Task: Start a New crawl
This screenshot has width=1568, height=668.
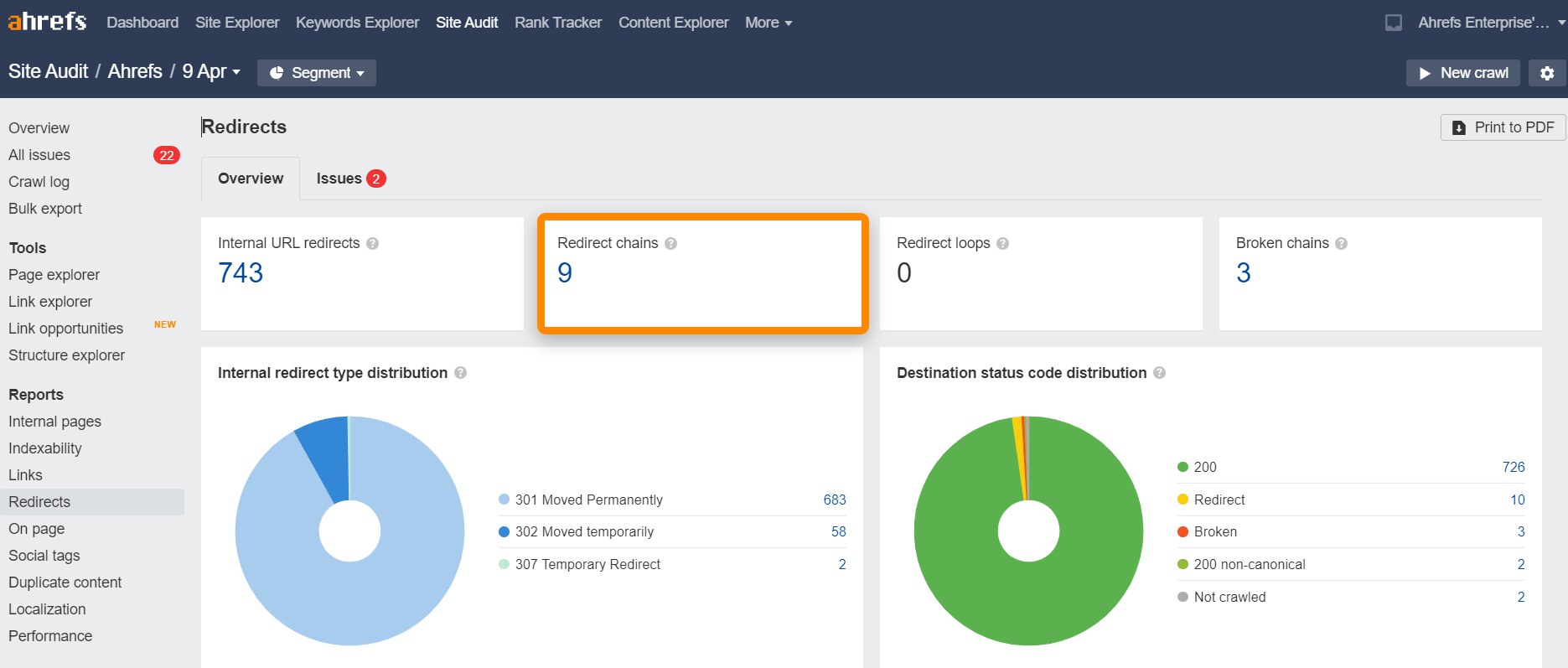Action: (1463, 73)
